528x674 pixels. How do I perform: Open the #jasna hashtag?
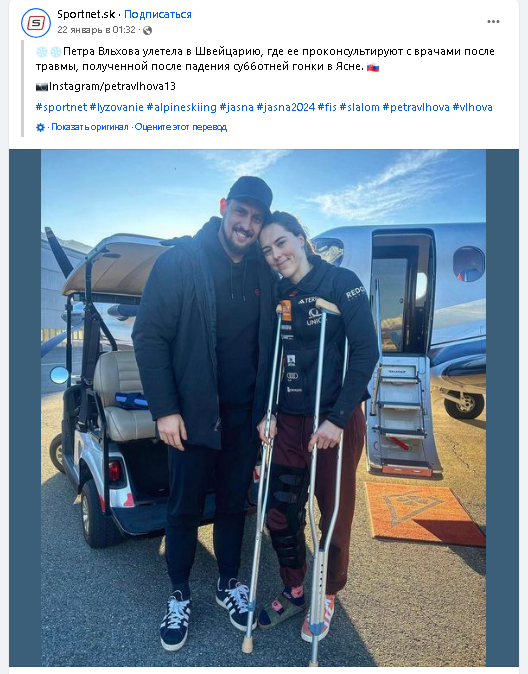(x=236, y=107)
